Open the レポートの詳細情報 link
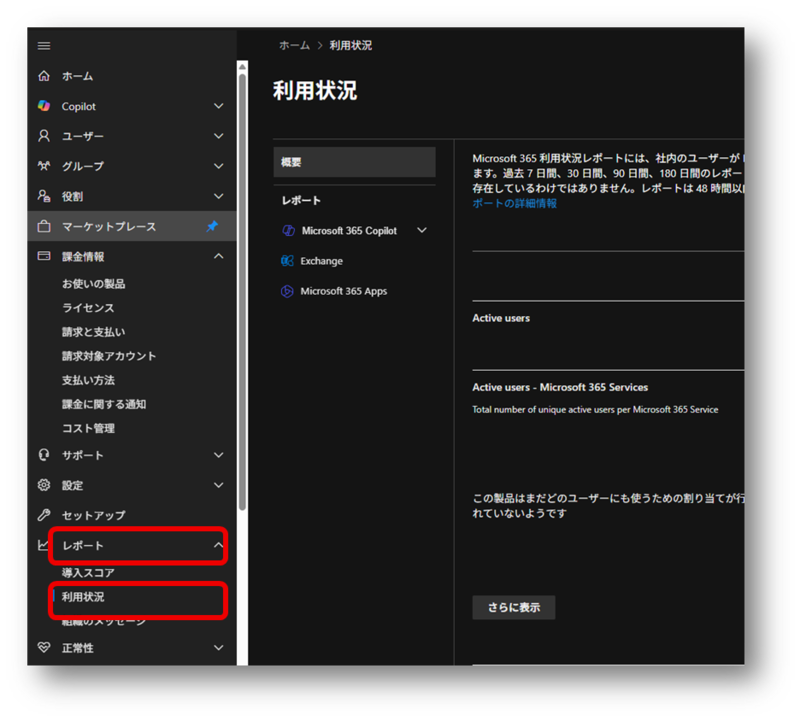Viewport: 800px width, 721px height. pyautogui.click(x=514, y=203)
